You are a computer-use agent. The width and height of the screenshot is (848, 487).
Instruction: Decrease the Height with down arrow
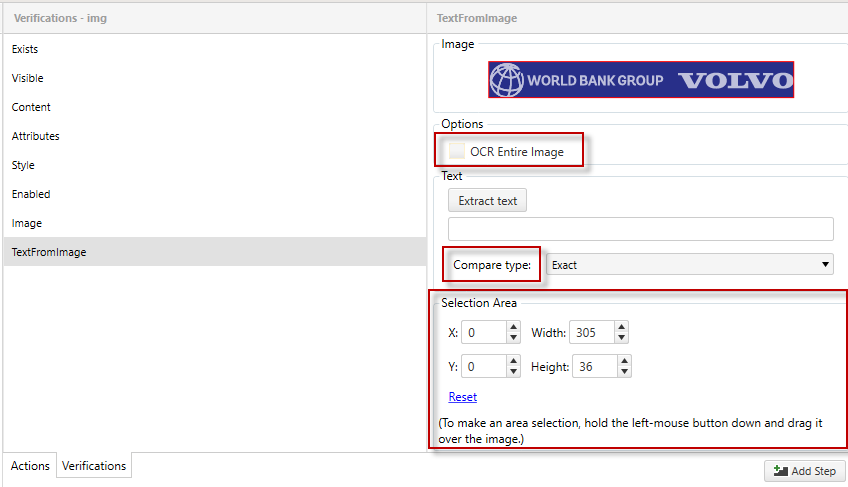[x=625, y=372]
